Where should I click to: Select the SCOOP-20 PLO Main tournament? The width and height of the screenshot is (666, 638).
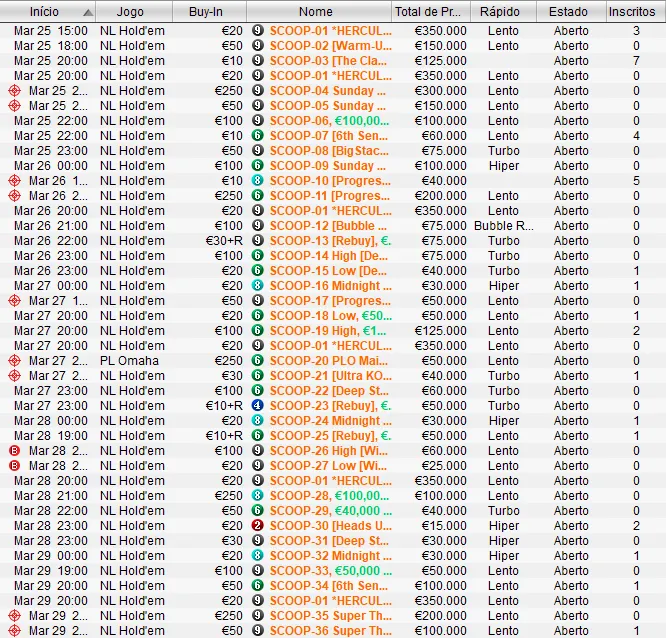click(x=330, y=361)
